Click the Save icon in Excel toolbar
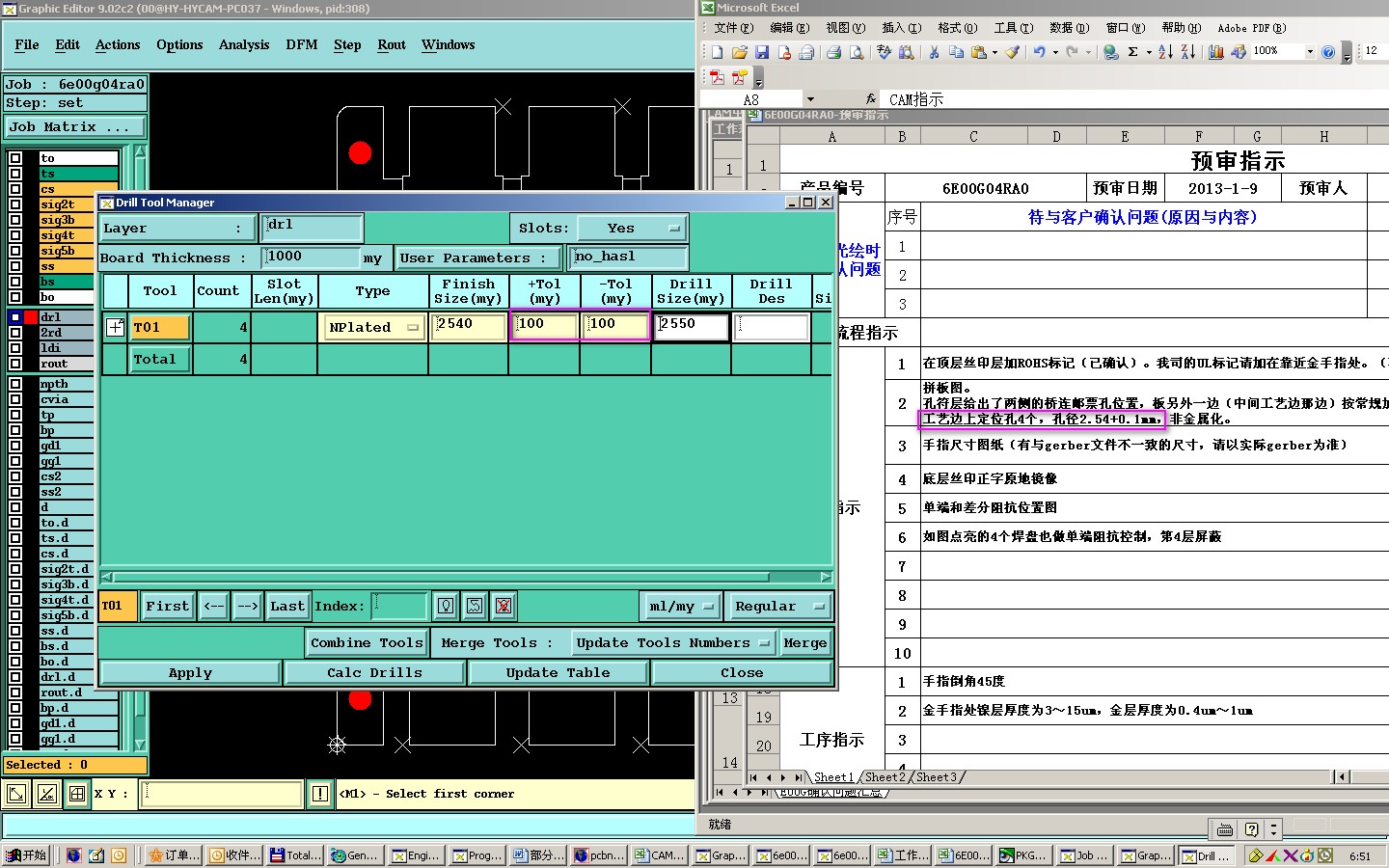The image size is (1389, 868). 762,52
